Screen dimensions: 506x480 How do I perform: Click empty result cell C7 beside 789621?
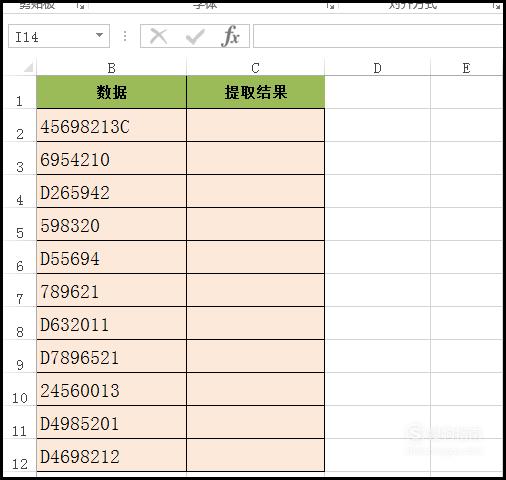tap(255, 290)
